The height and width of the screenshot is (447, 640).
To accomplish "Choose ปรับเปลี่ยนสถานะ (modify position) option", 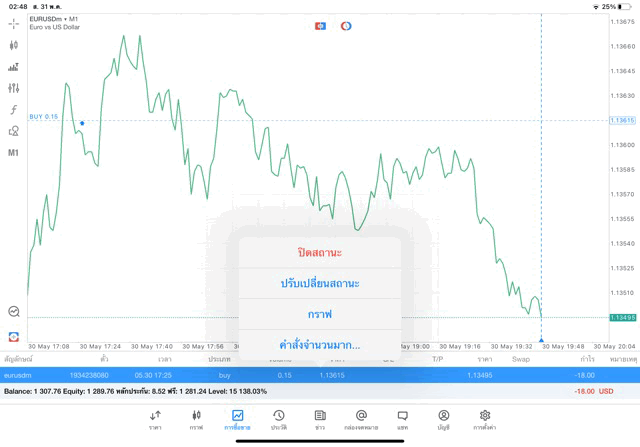I will click(320, 283).
